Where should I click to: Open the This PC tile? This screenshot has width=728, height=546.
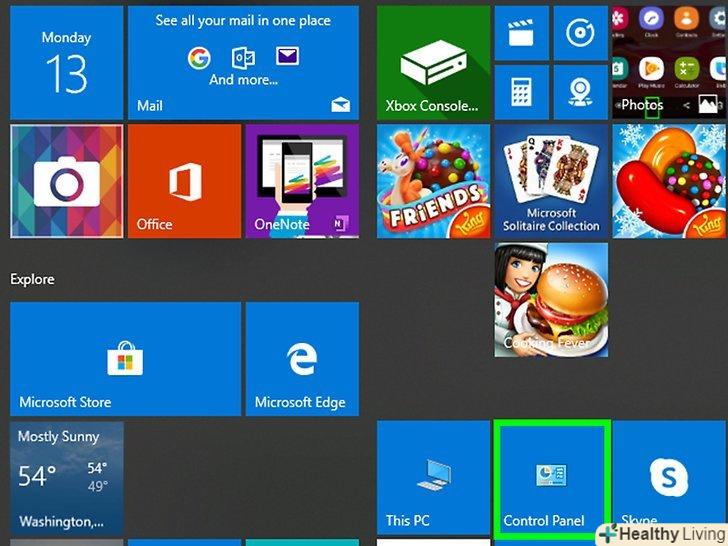point(433,478)
